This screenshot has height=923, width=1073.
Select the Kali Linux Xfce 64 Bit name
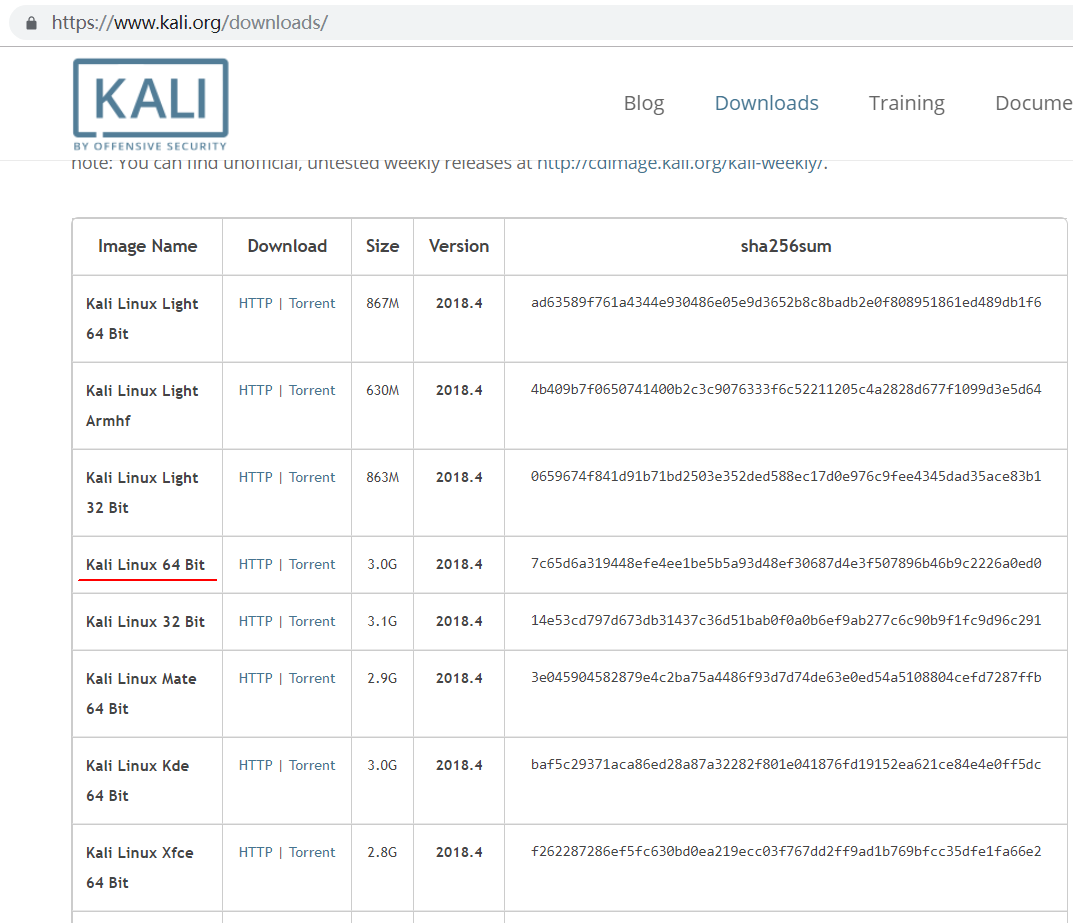click(140, 868)
